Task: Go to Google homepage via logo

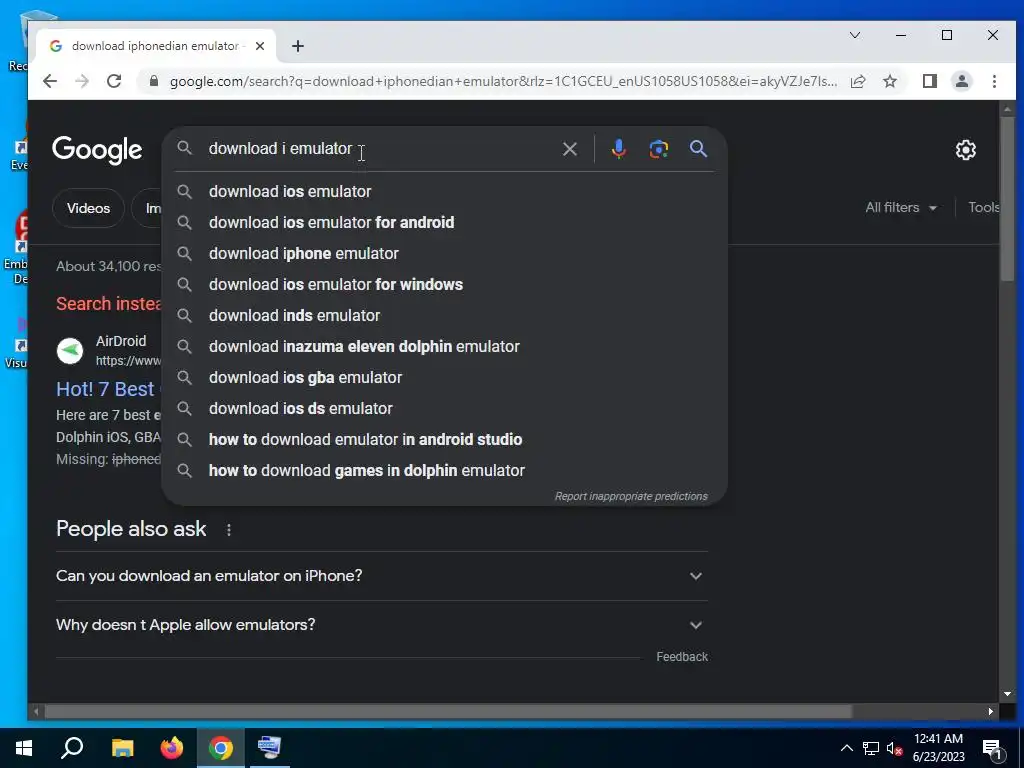Action: coord(97,150)
